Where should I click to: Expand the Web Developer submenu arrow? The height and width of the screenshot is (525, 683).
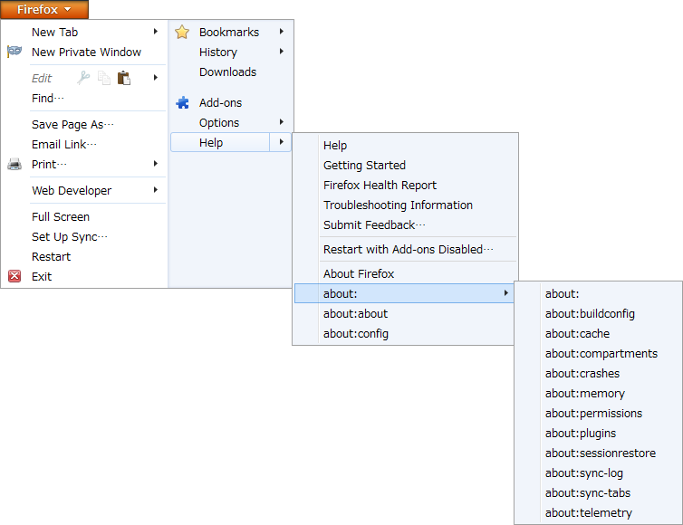click(156, 190)
